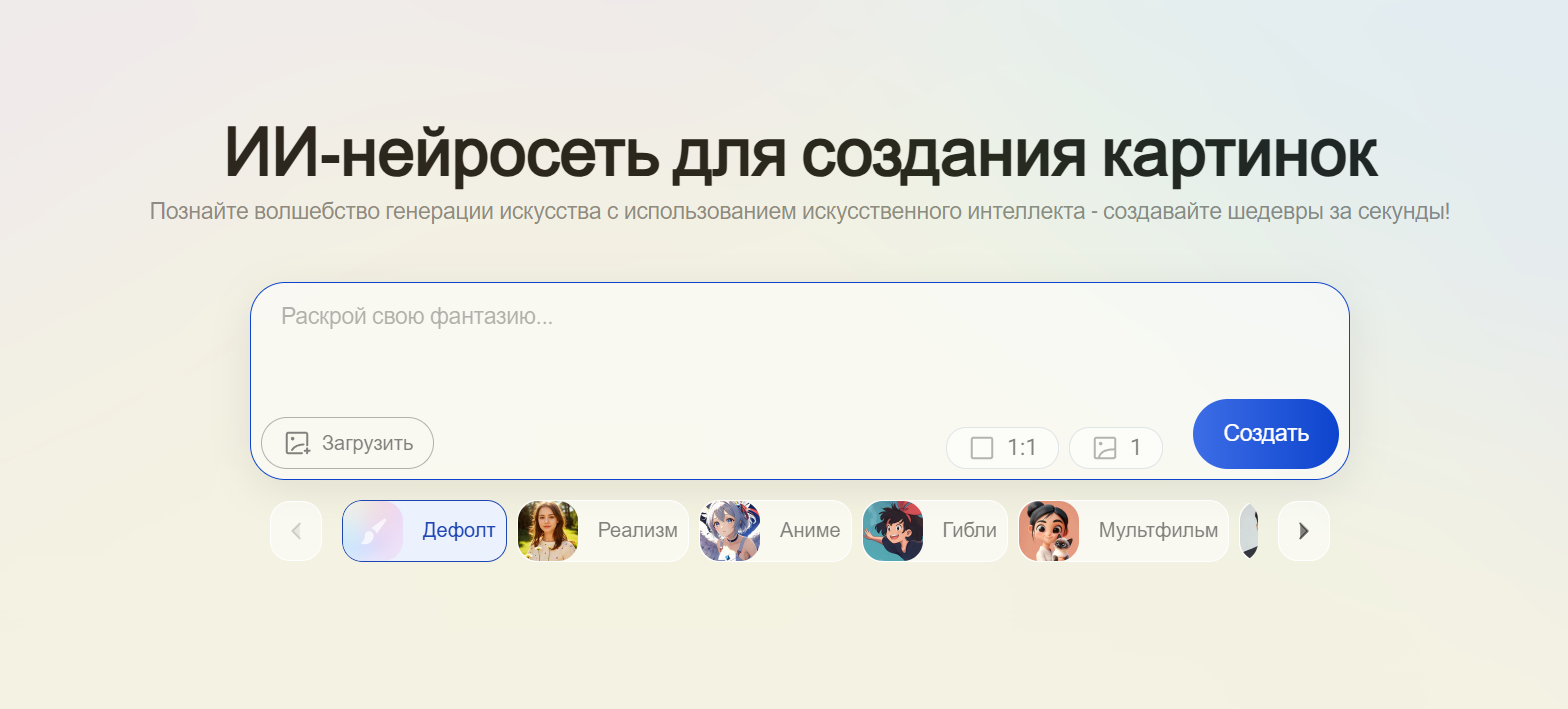Click the Гибли cartoon thumbnail

pos(893,531)
